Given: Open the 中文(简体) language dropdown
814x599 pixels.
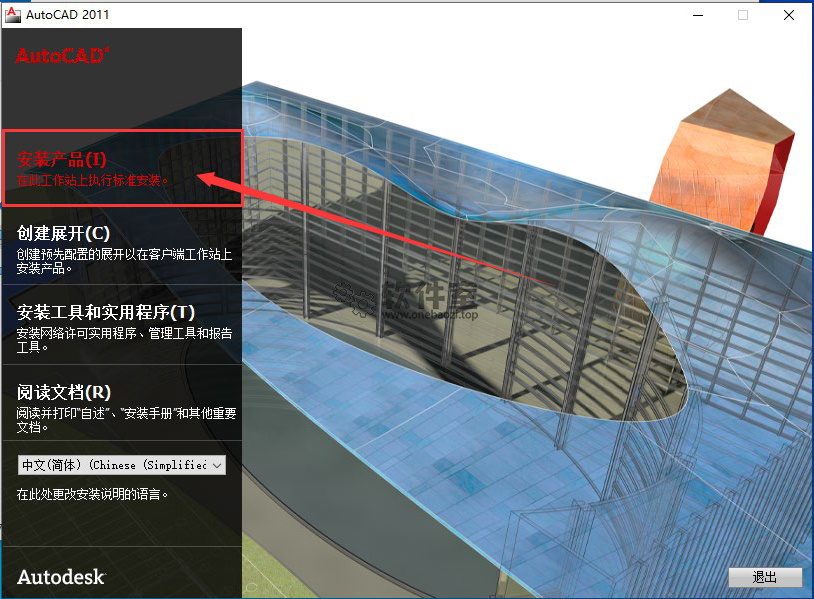Looking at the screenshot, I should click(x=122, y=465).
